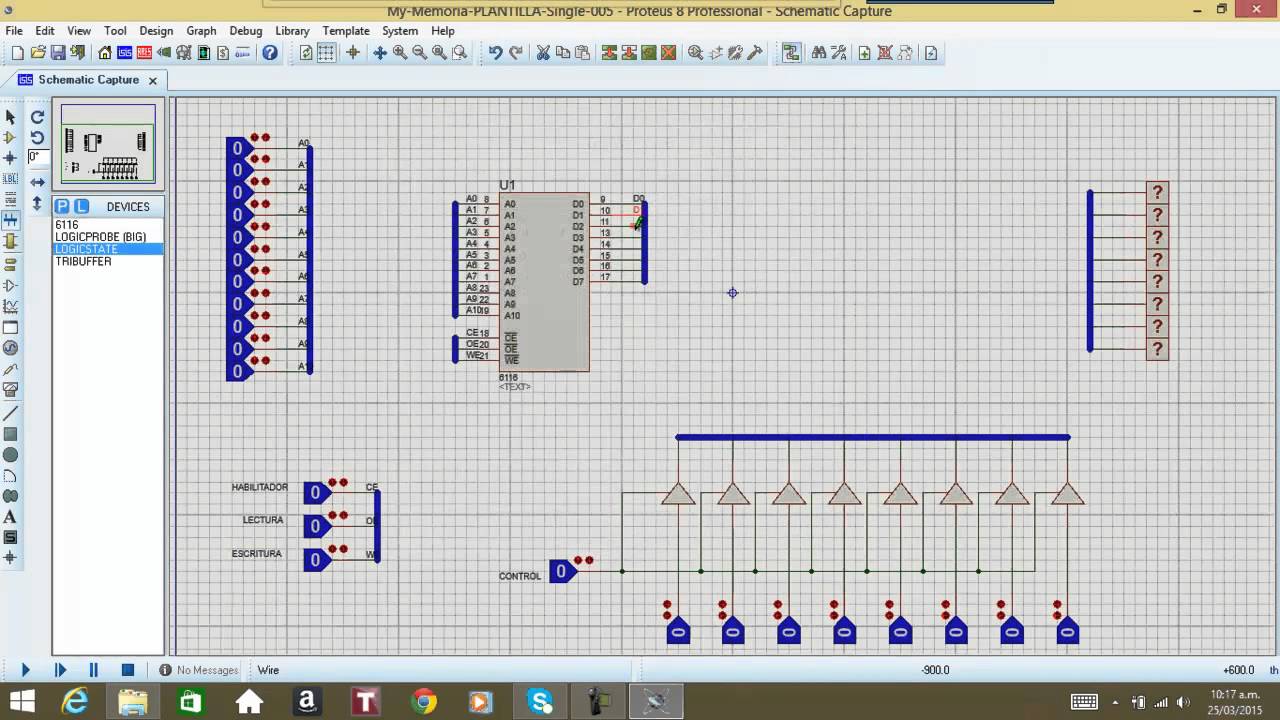Click the New Project toolbar icon
The height and width of the screenshot is (720, 1280).
click(17, 53)
